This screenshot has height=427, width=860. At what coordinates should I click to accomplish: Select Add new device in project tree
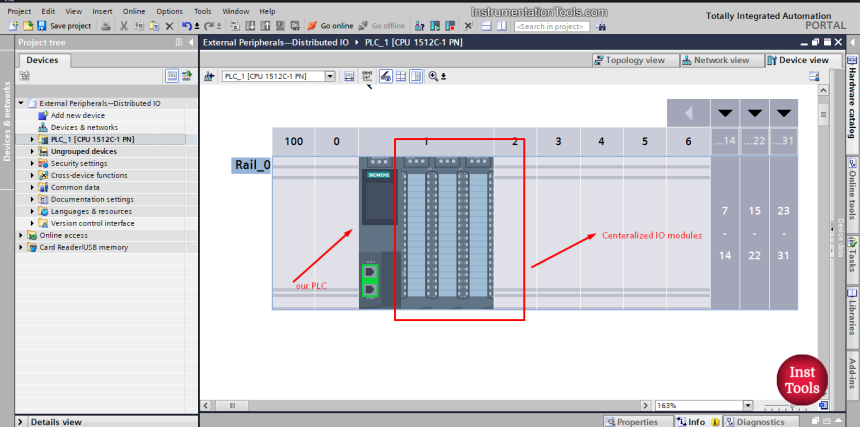pyautogui.click(x=78, y=115)
